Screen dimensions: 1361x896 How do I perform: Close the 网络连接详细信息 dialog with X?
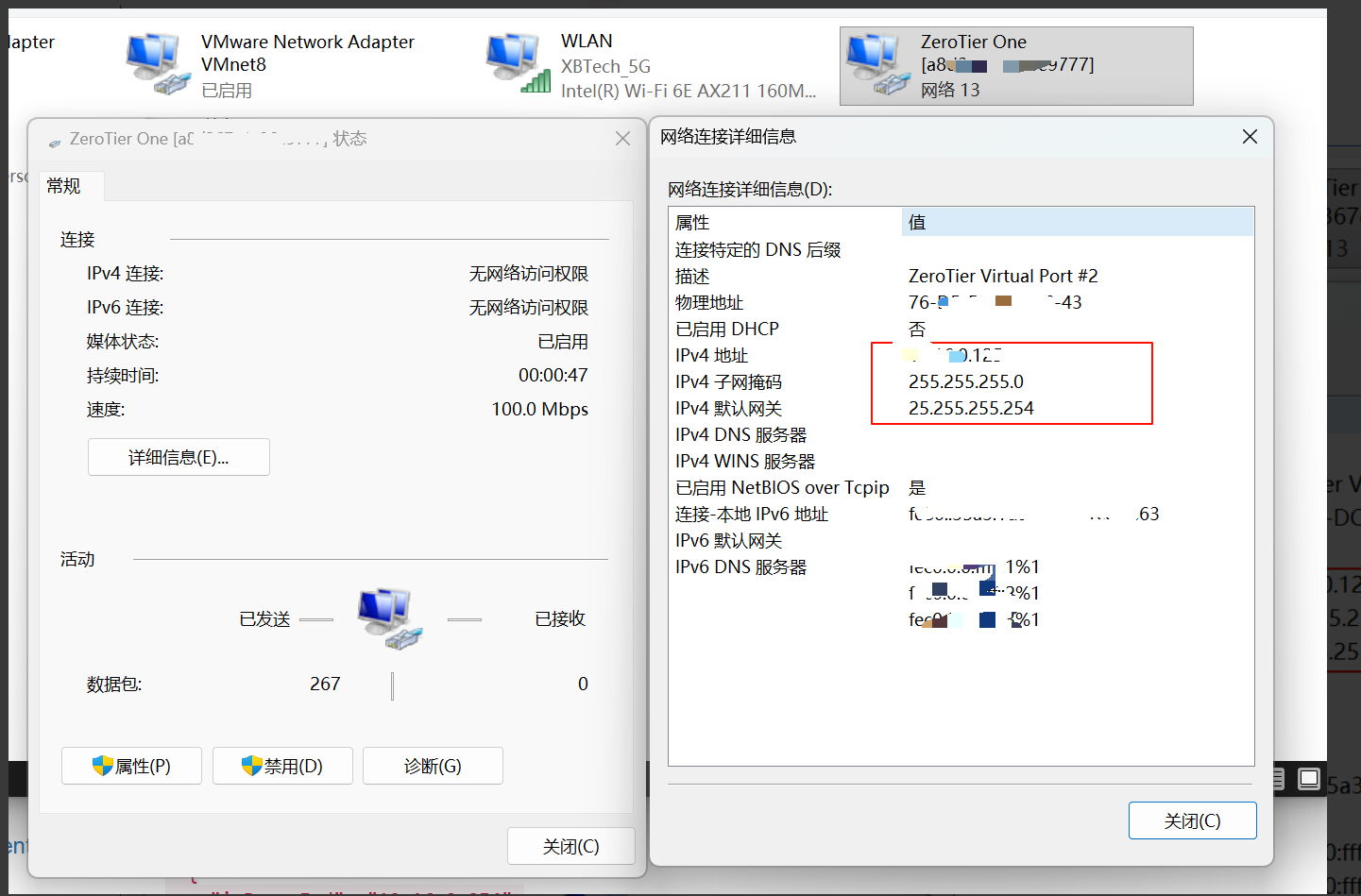[1250, 137]
